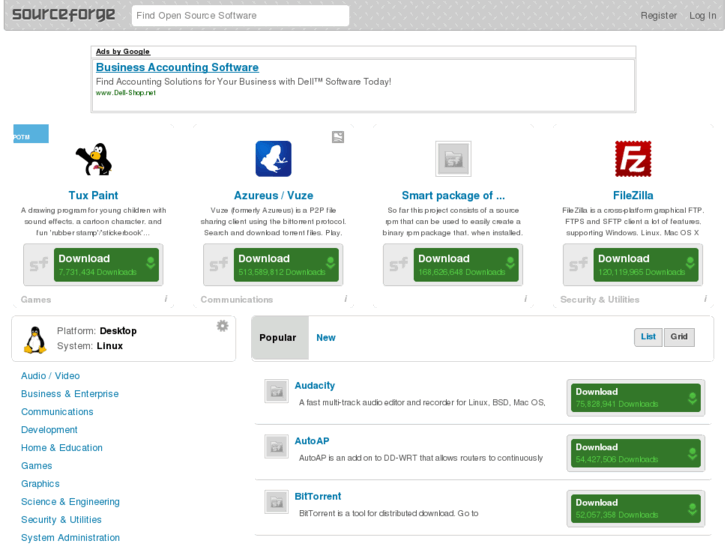This screenshot has width=727, height=545.
Task: Click the SourceForge logo
Action: 64,14
